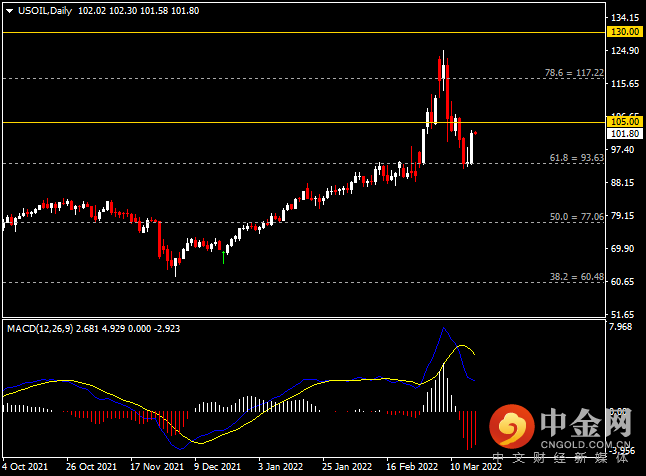
Task: Select the 134.15 price scale value
Action: click(x=625, y=18)
